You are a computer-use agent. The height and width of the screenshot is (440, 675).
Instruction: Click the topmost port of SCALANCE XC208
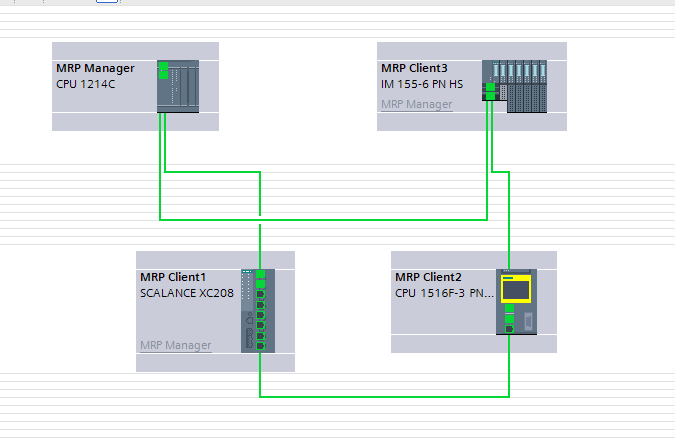(x=260, y=273)
